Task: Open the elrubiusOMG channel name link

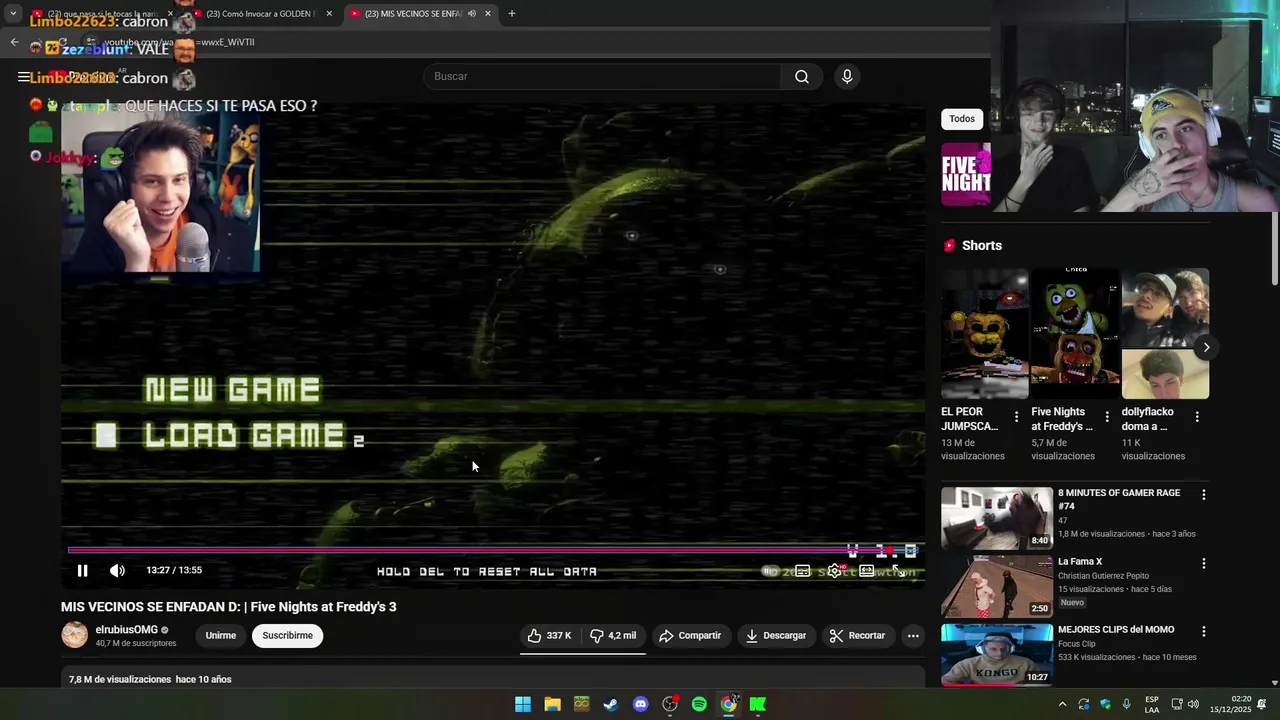Action: pos(127,630)
